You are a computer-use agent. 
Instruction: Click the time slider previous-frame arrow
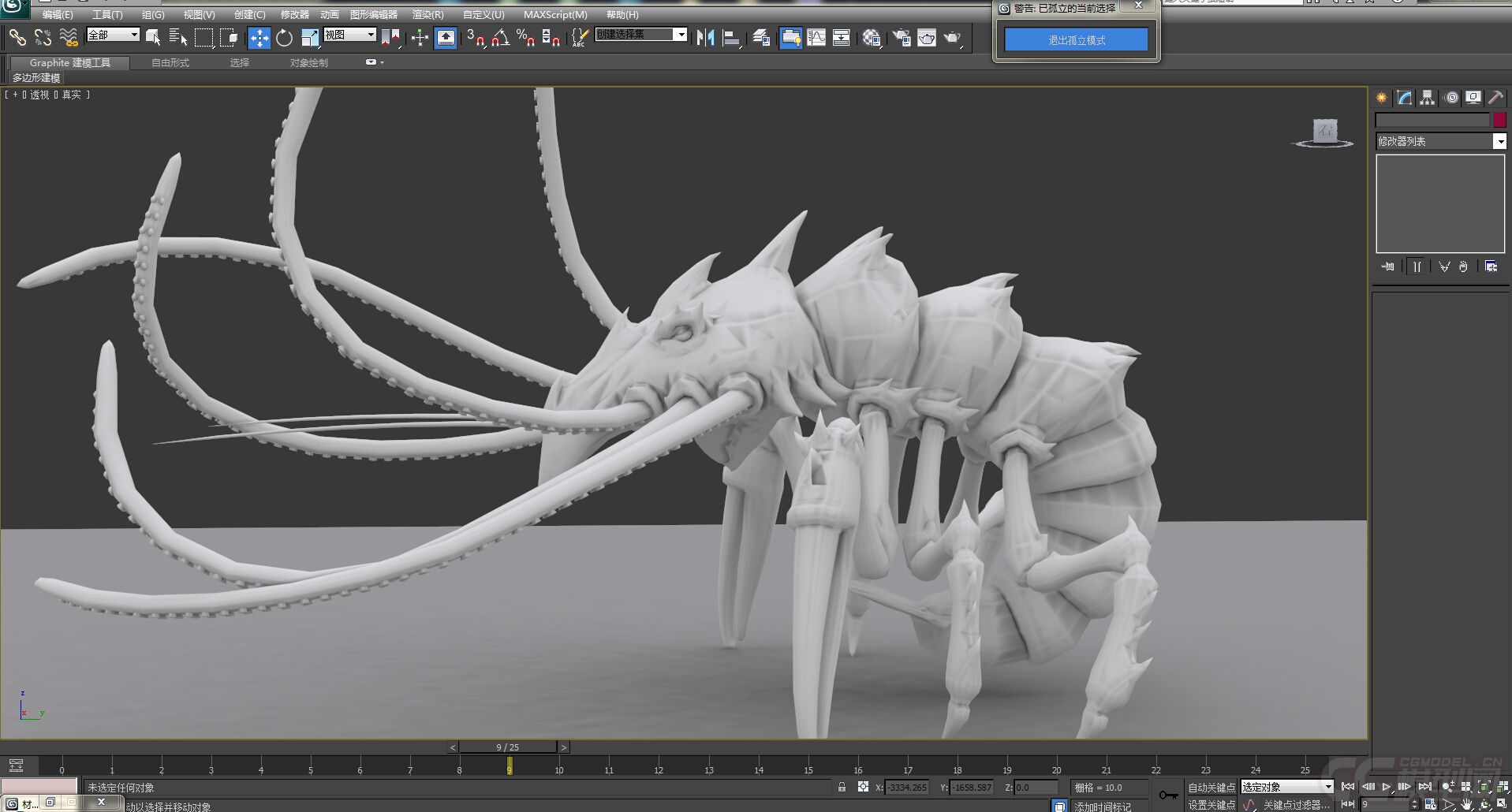[453, 747]
